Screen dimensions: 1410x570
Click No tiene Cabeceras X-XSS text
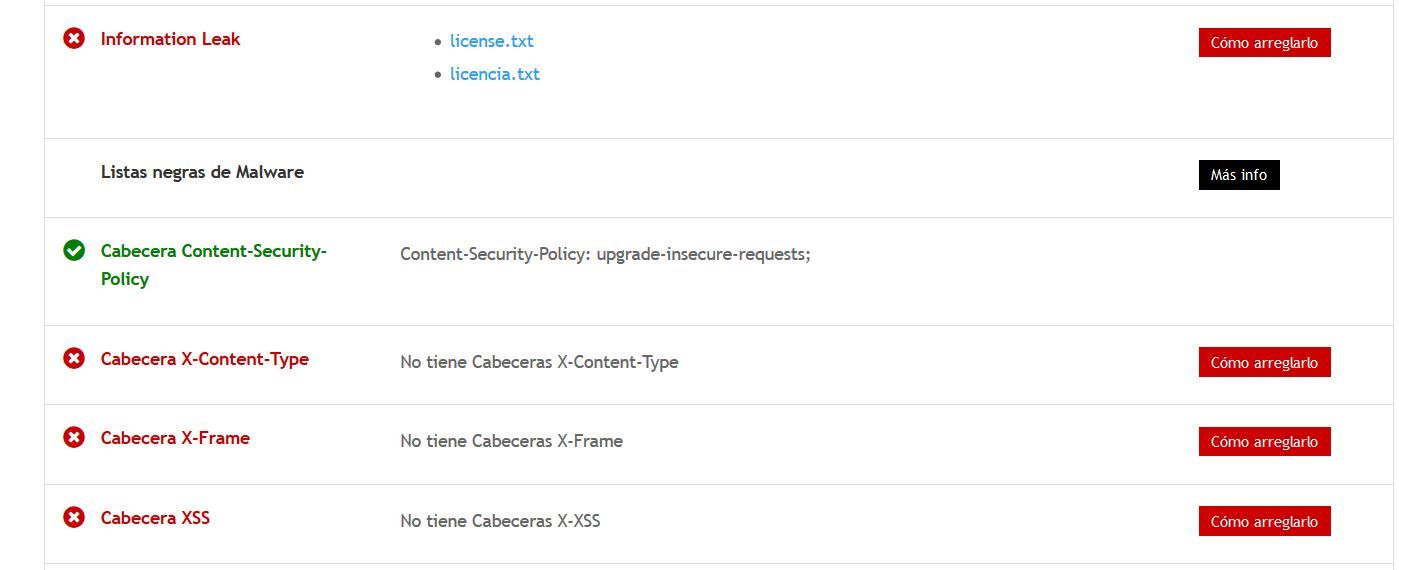500,521
